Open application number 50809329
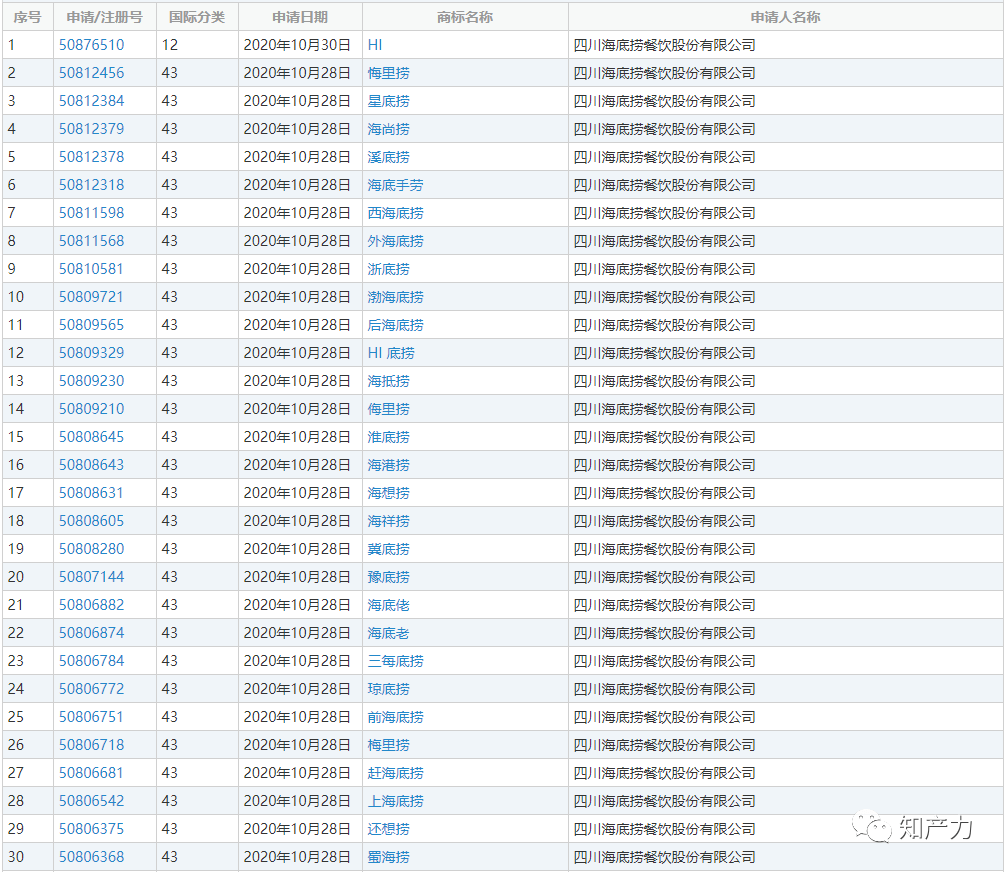 point(92,353)
